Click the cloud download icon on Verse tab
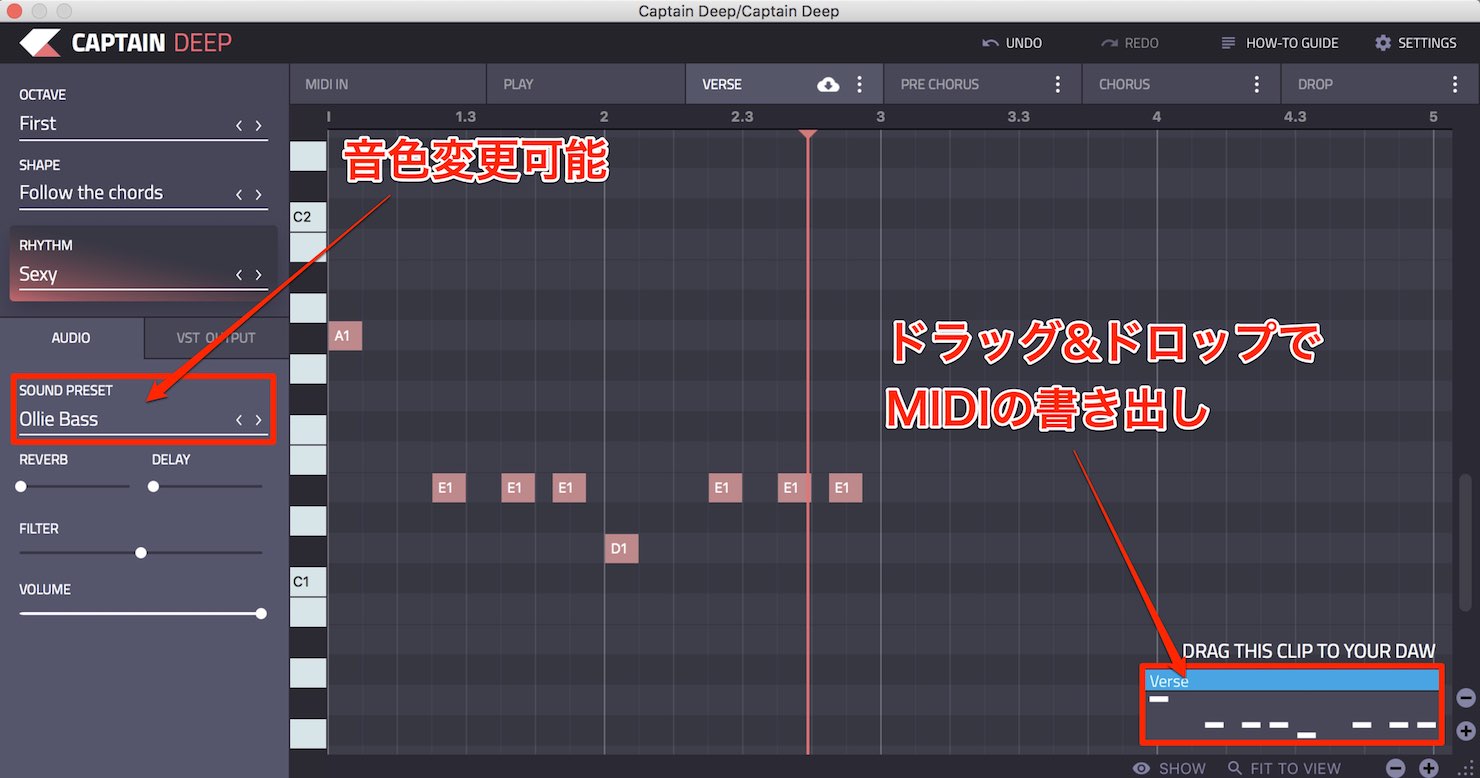 pos(828,84)
